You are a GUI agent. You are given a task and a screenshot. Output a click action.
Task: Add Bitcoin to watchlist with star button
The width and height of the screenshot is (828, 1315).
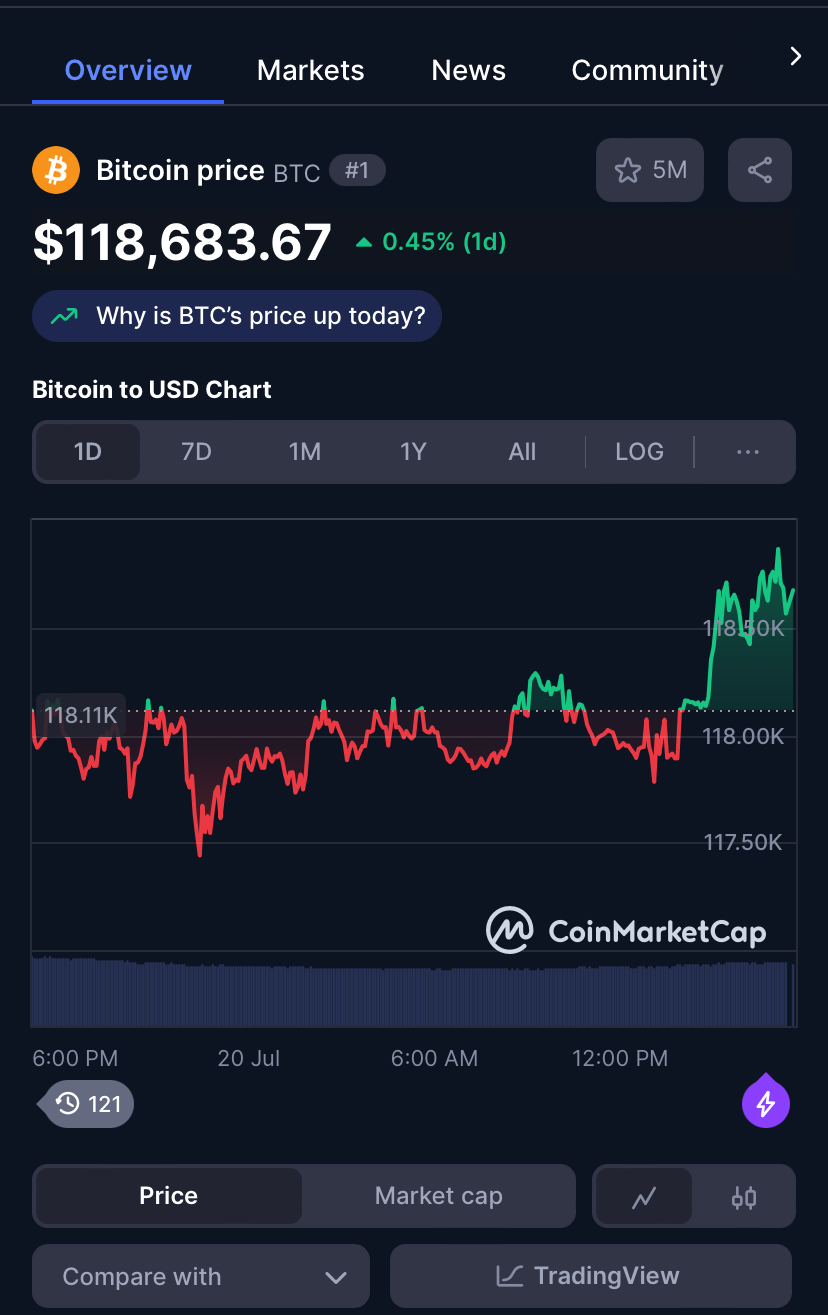tap(650, 170)
